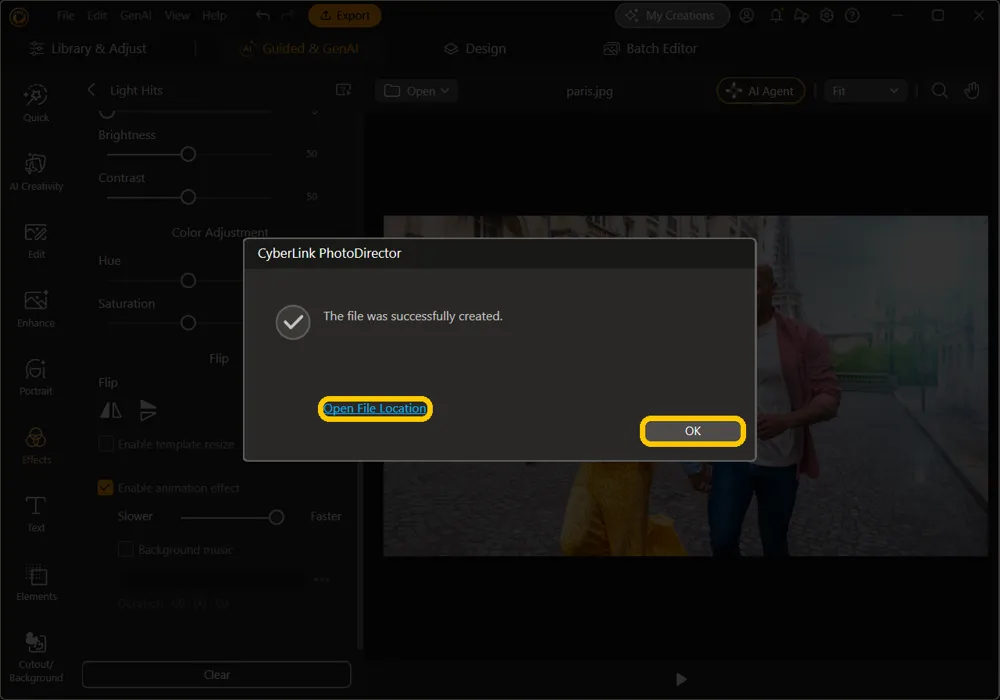Open the AI Creativity sidebar tool
The image size is (1000, 700).
click(36, 172)
